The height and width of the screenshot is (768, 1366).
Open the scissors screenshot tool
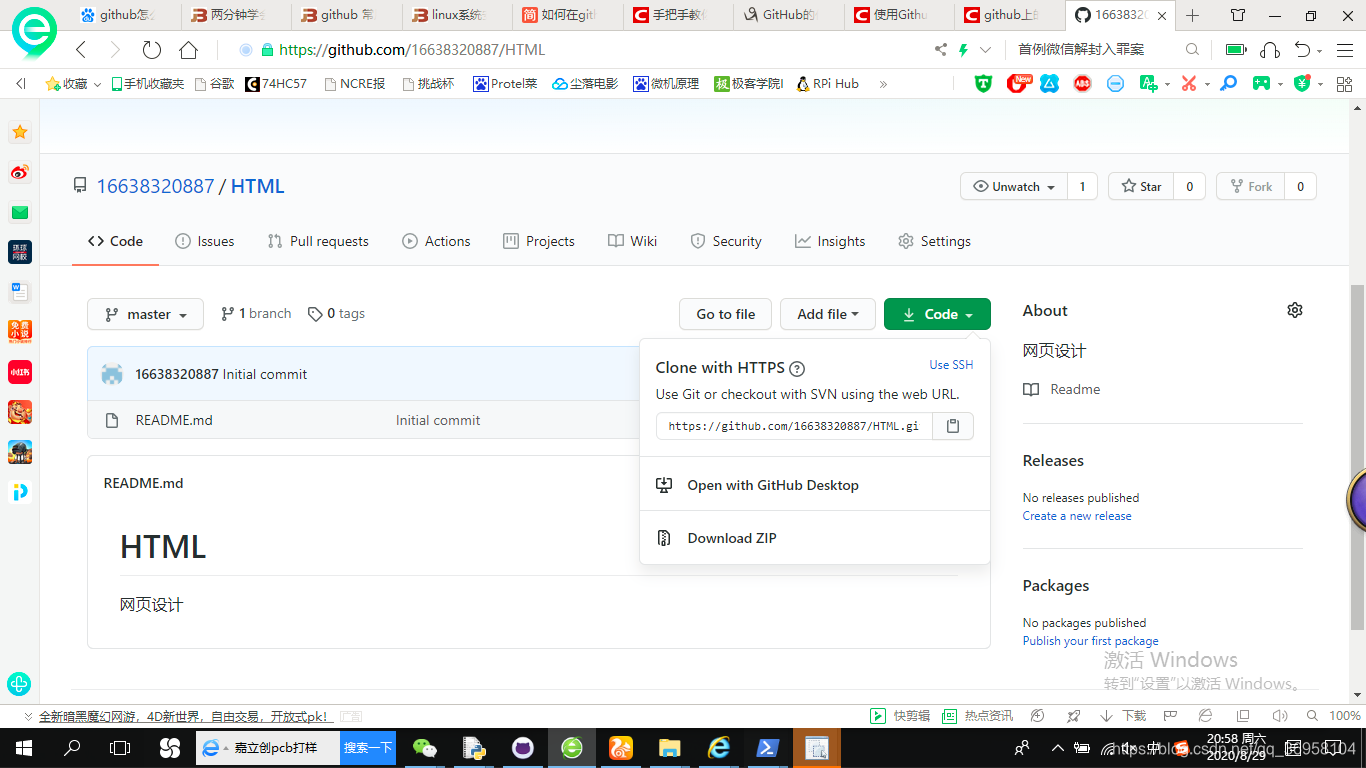click(1188, 84)
